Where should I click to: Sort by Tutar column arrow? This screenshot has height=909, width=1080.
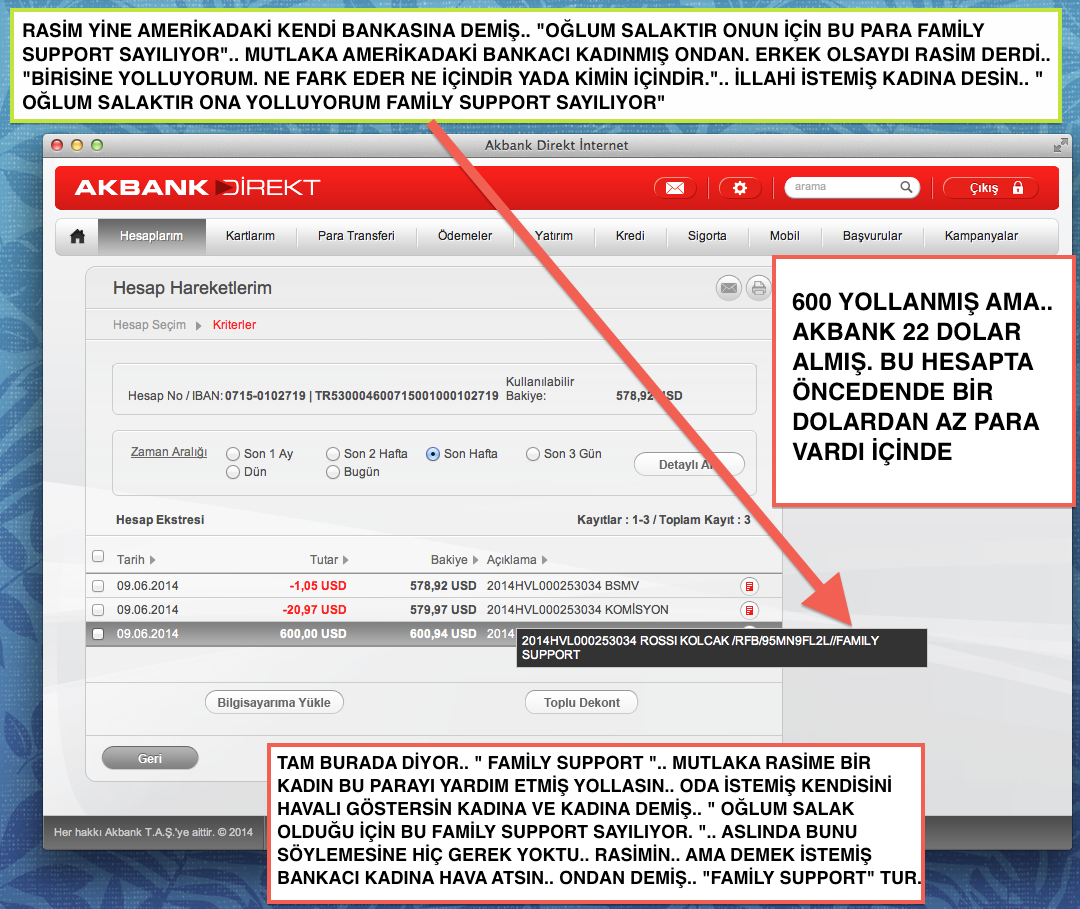click(345, 560)
